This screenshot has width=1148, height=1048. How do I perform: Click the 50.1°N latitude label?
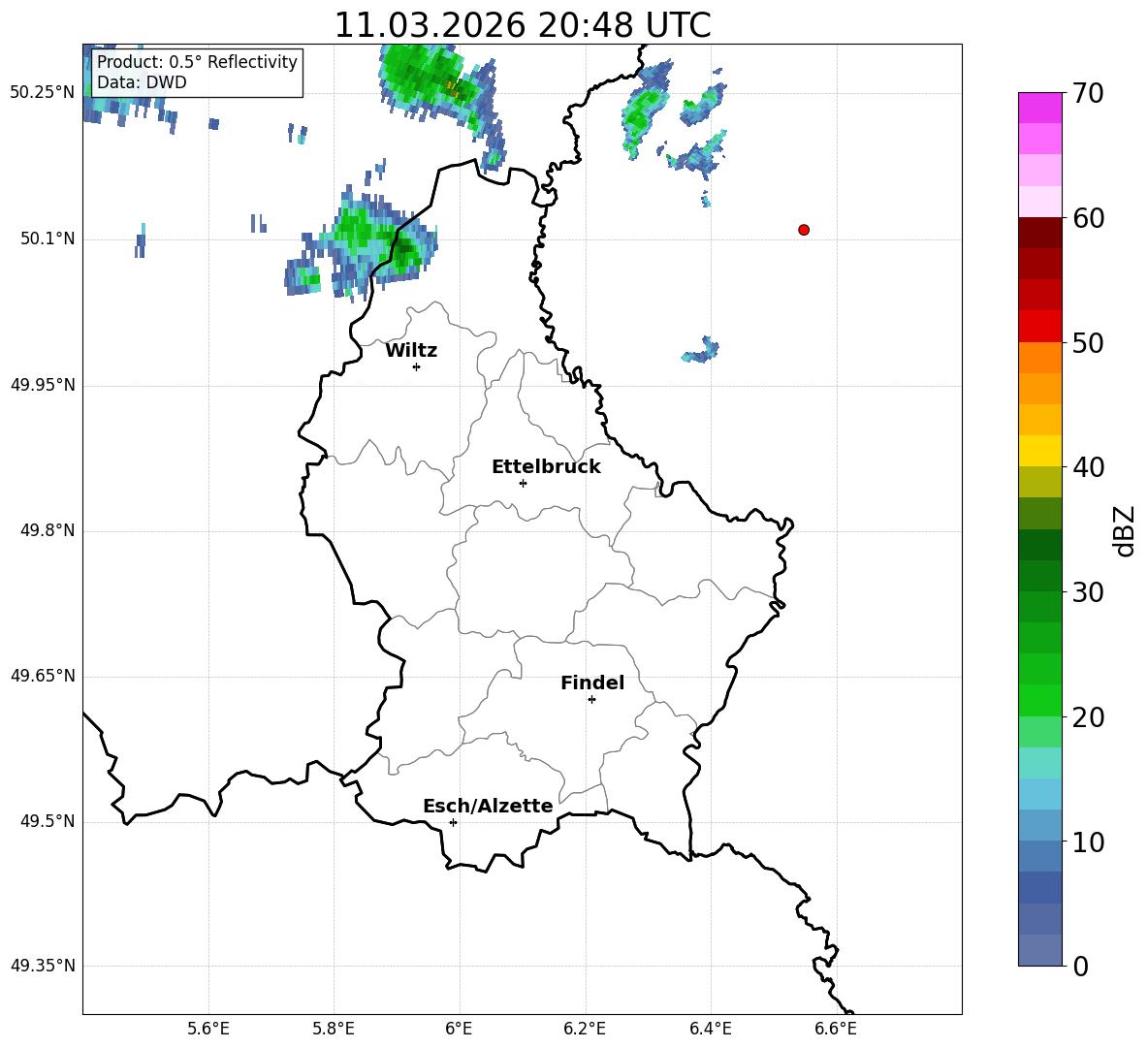[x=48, y=238]
